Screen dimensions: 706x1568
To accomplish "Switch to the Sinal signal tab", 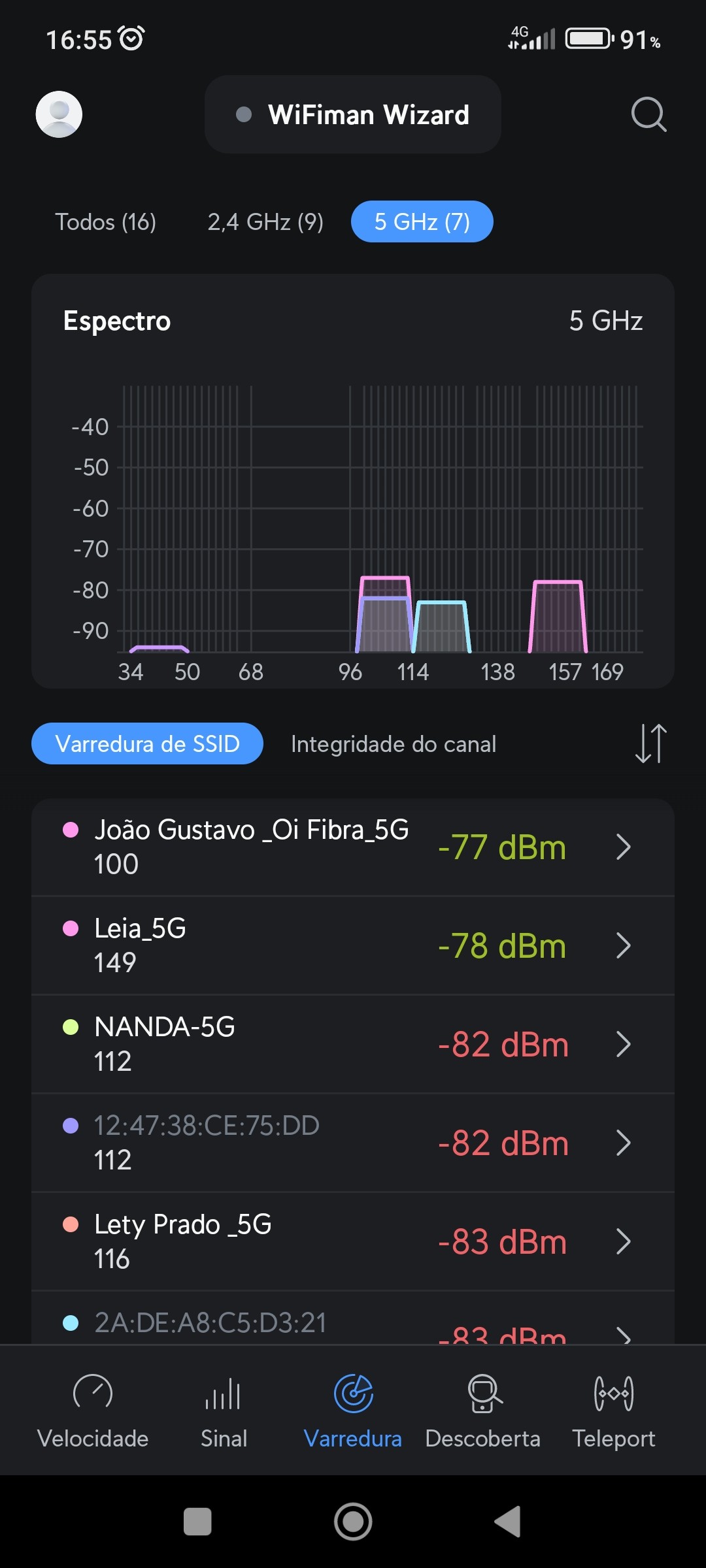I will pyautogui.click(x=224, y=1411).
